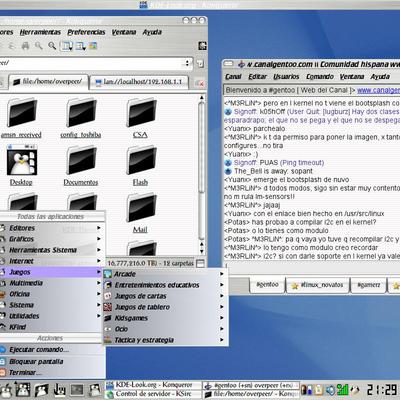
Task: Click #gentoo KSirc taskbar entry
Action: tap(251, 385)
